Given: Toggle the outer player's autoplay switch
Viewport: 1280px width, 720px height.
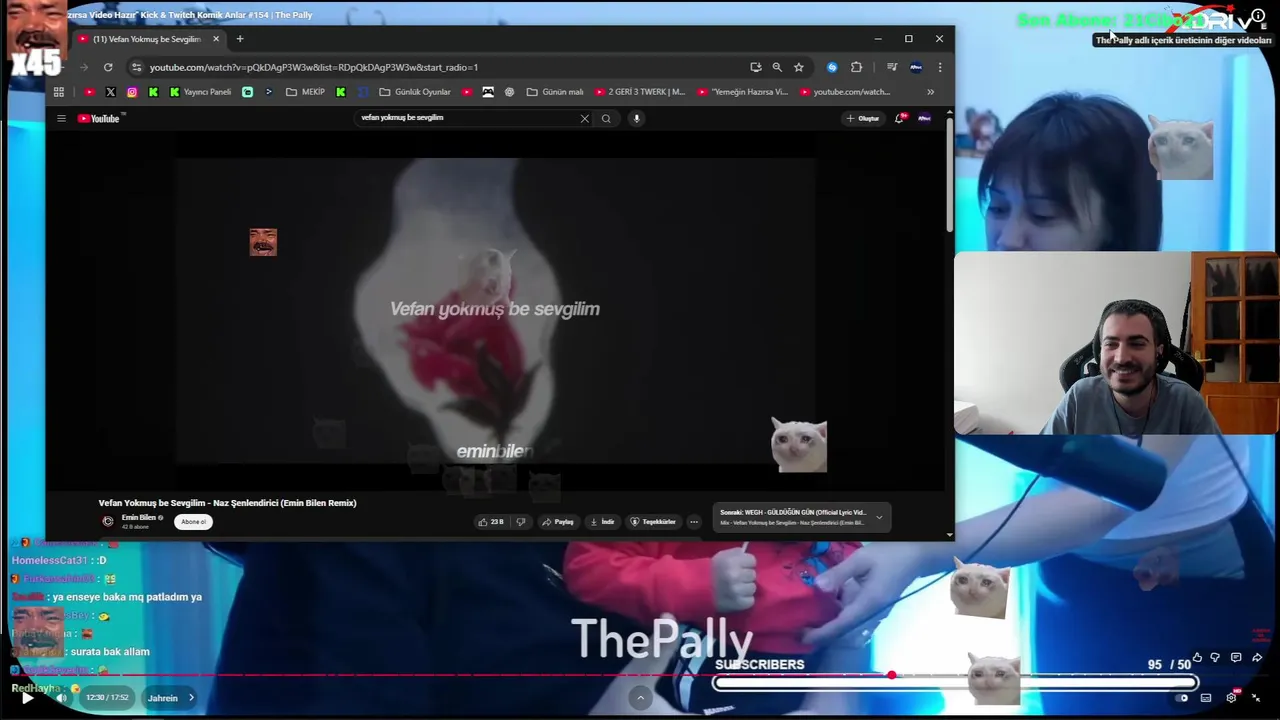Looking at the screenshot, I should pyautogui.click(x=1181, y=698).
